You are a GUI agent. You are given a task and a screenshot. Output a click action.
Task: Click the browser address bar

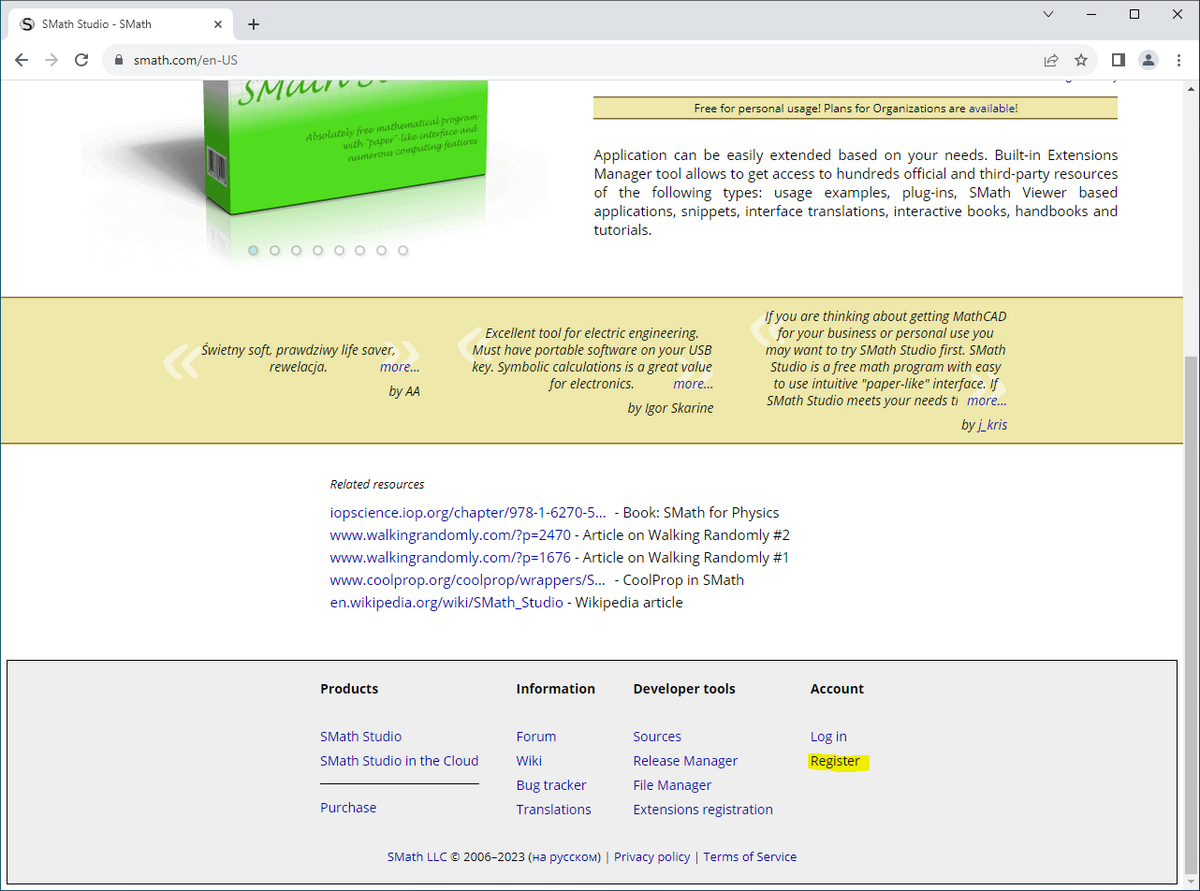tap(400, 59)
